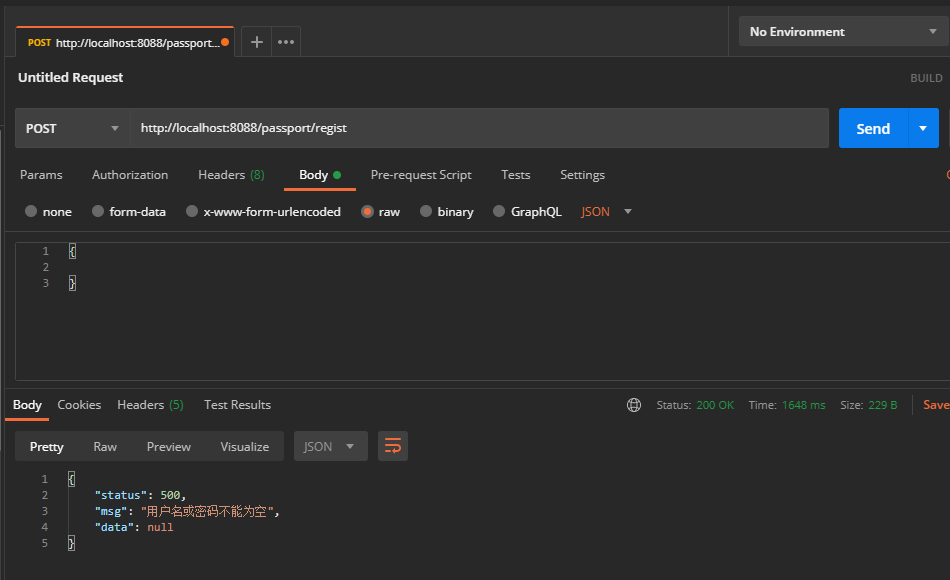The image size is (950, 580).
Task: Click Save response link
Action: tap(936, 405)
